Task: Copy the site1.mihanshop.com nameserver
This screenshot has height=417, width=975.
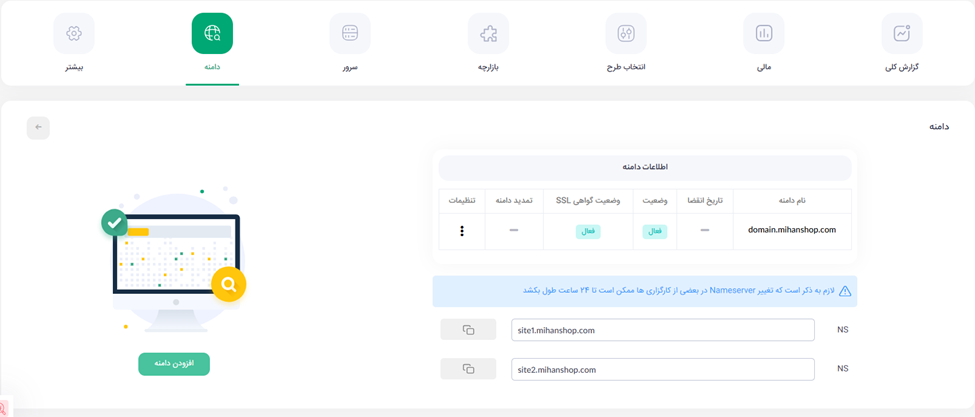Action: pyautogui.click(x=468, y=330)
